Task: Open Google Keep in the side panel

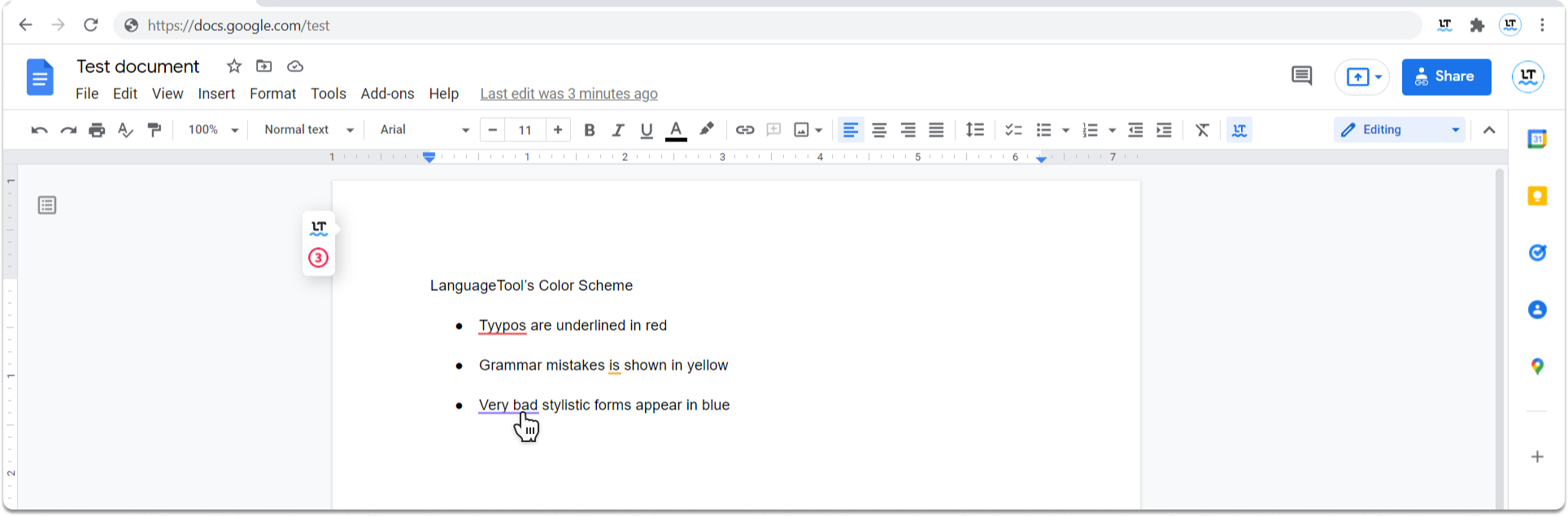Action: pos(1537,196)
